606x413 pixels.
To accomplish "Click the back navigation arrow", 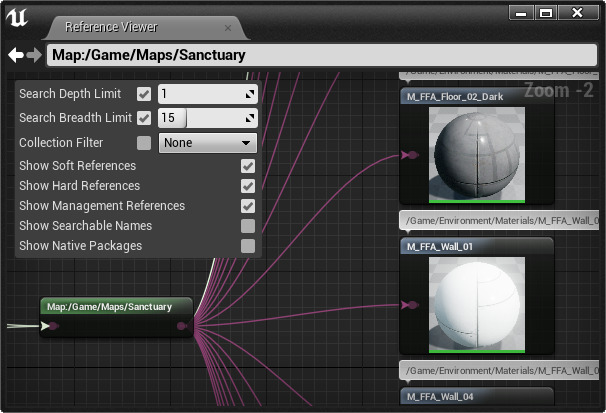I will pos(15,55).
